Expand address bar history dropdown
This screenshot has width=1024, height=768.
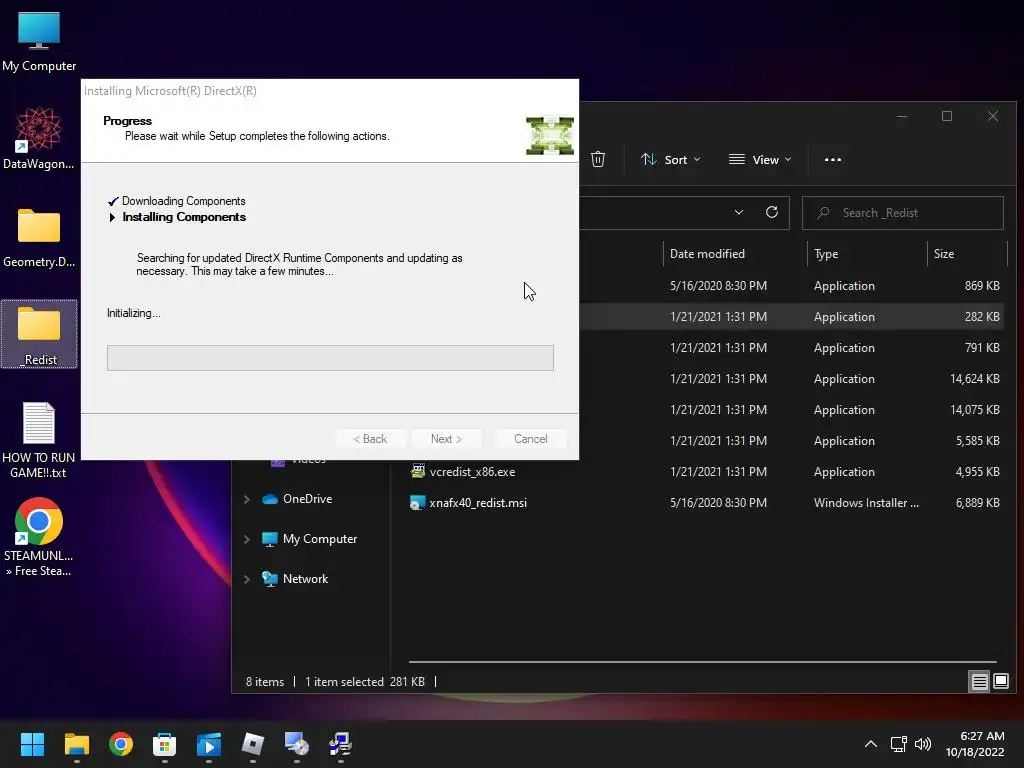click(x=739, y=212)
